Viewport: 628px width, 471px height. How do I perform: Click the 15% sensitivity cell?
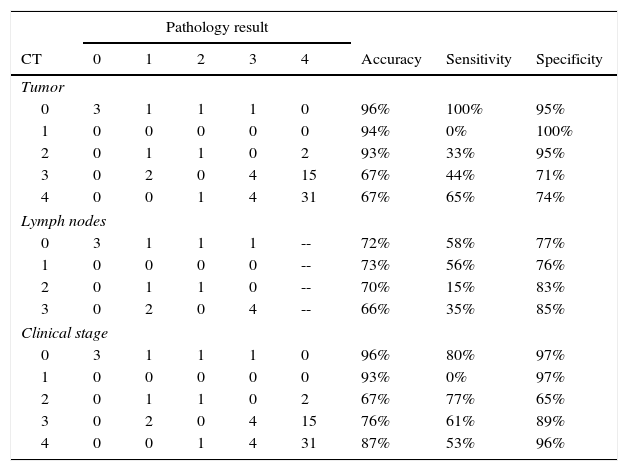[460, 288]
